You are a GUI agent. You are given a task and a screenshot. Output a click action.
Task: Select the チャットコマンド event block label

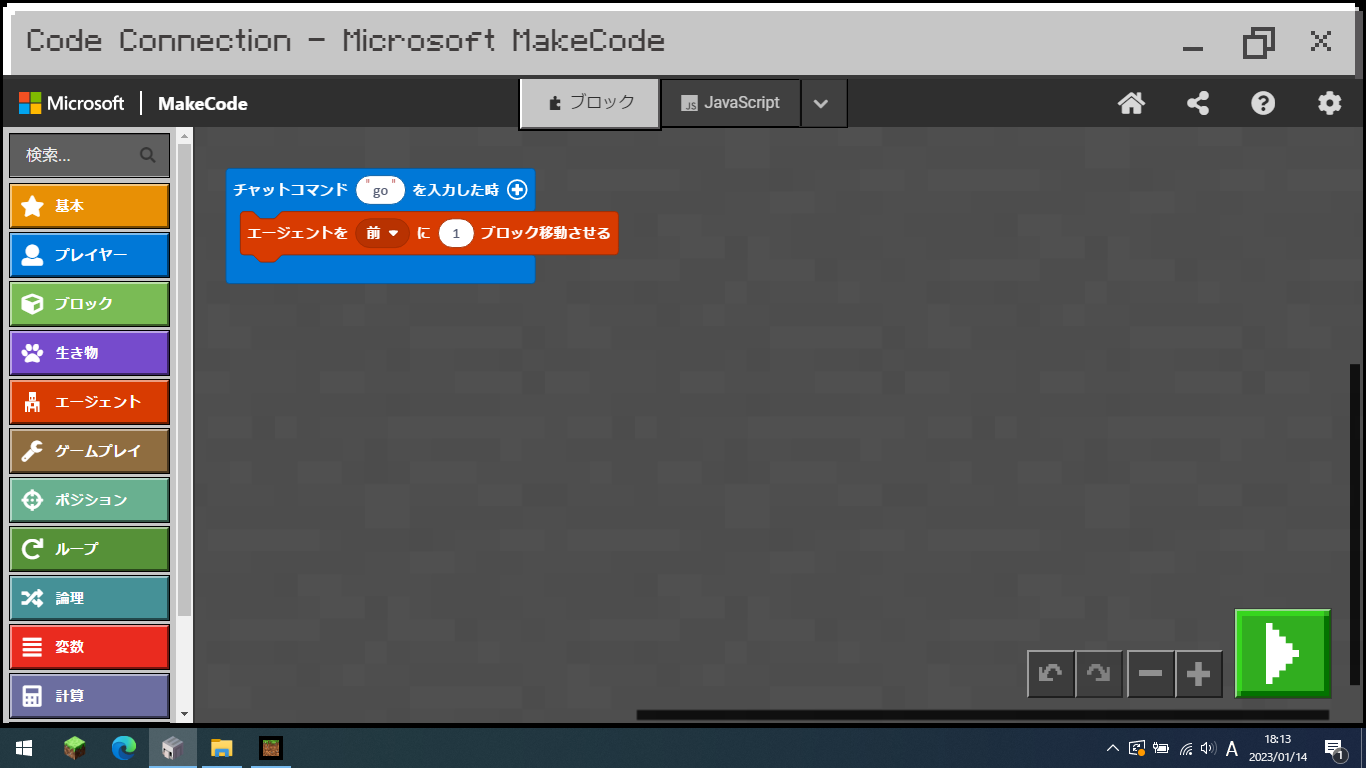(x=290, y=190)
